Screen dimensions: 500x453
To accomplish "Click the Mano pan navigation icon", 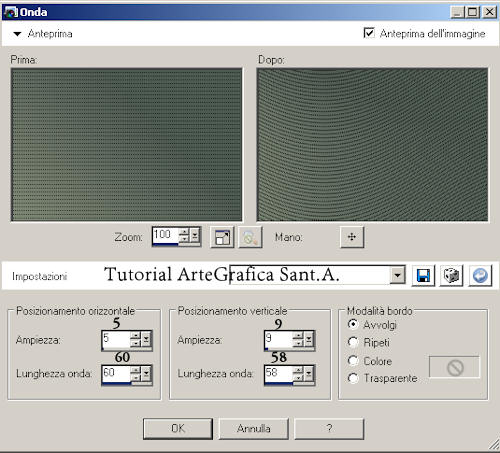I will (x=352, y=237).
